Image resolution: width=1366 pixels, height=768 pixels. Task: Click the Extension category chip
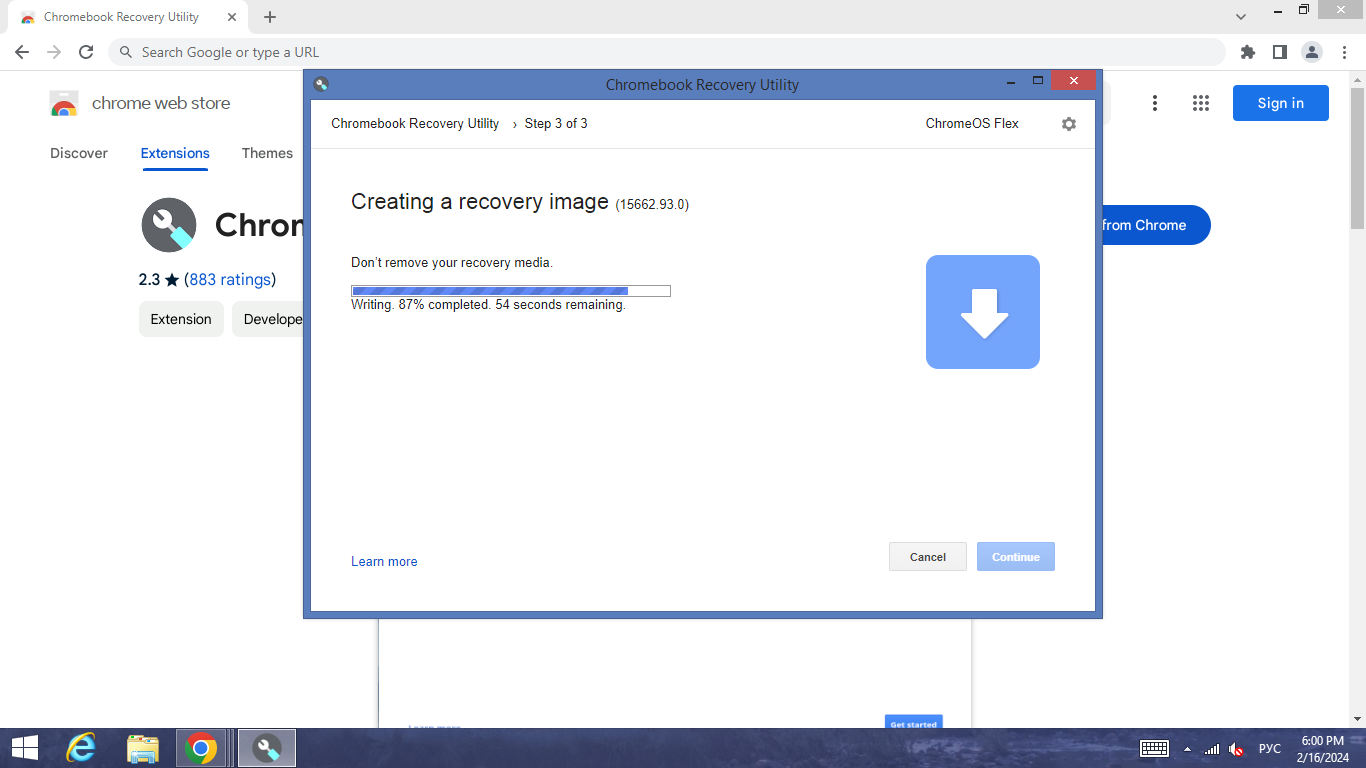181,319
